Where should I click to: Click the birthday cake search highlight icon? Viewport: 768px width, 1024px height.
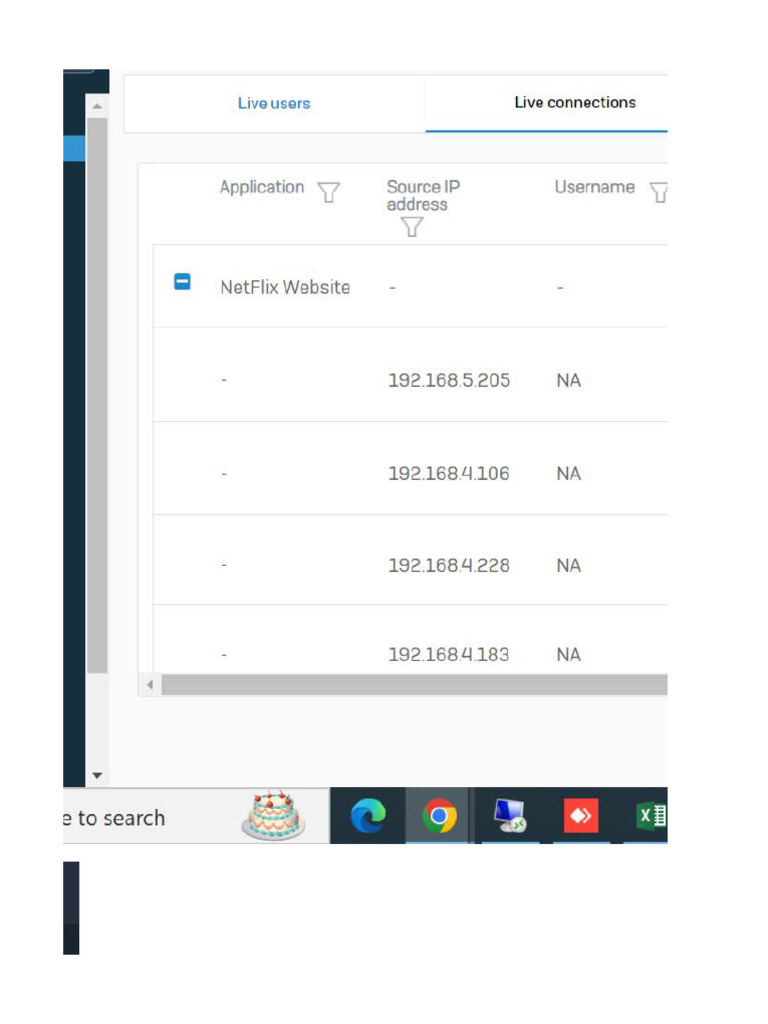[274, 816]
